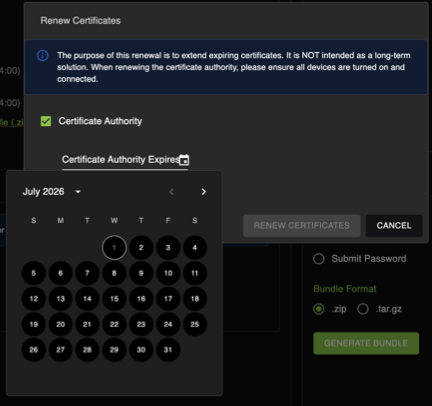Select July 4 in the calendar
Image resolution: width=432 pixels, height=406 pixels.
pos(195,248)
